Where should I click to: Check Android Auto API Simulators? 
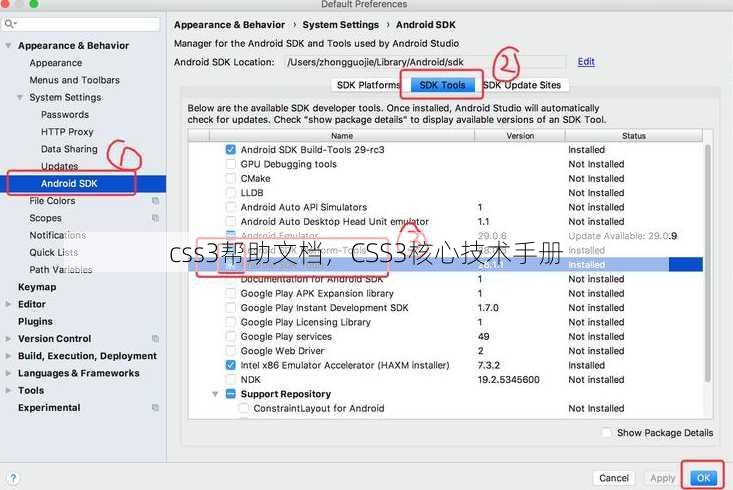click(230, 207)
